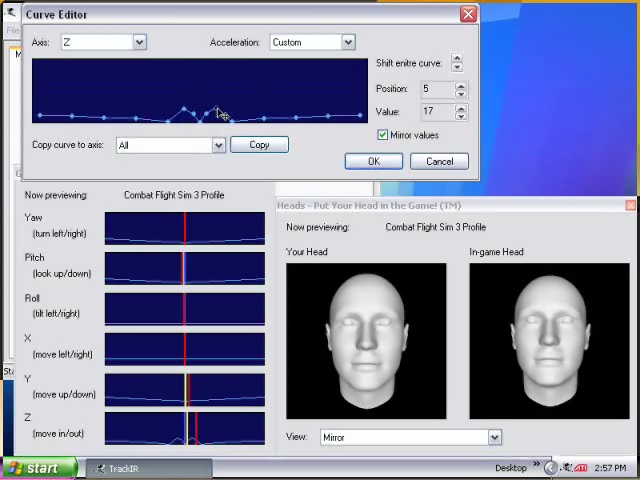This screenshot has width=640, height=480.
Task: Open the Copy curve to axis dropdown
Action: (218, 145)
